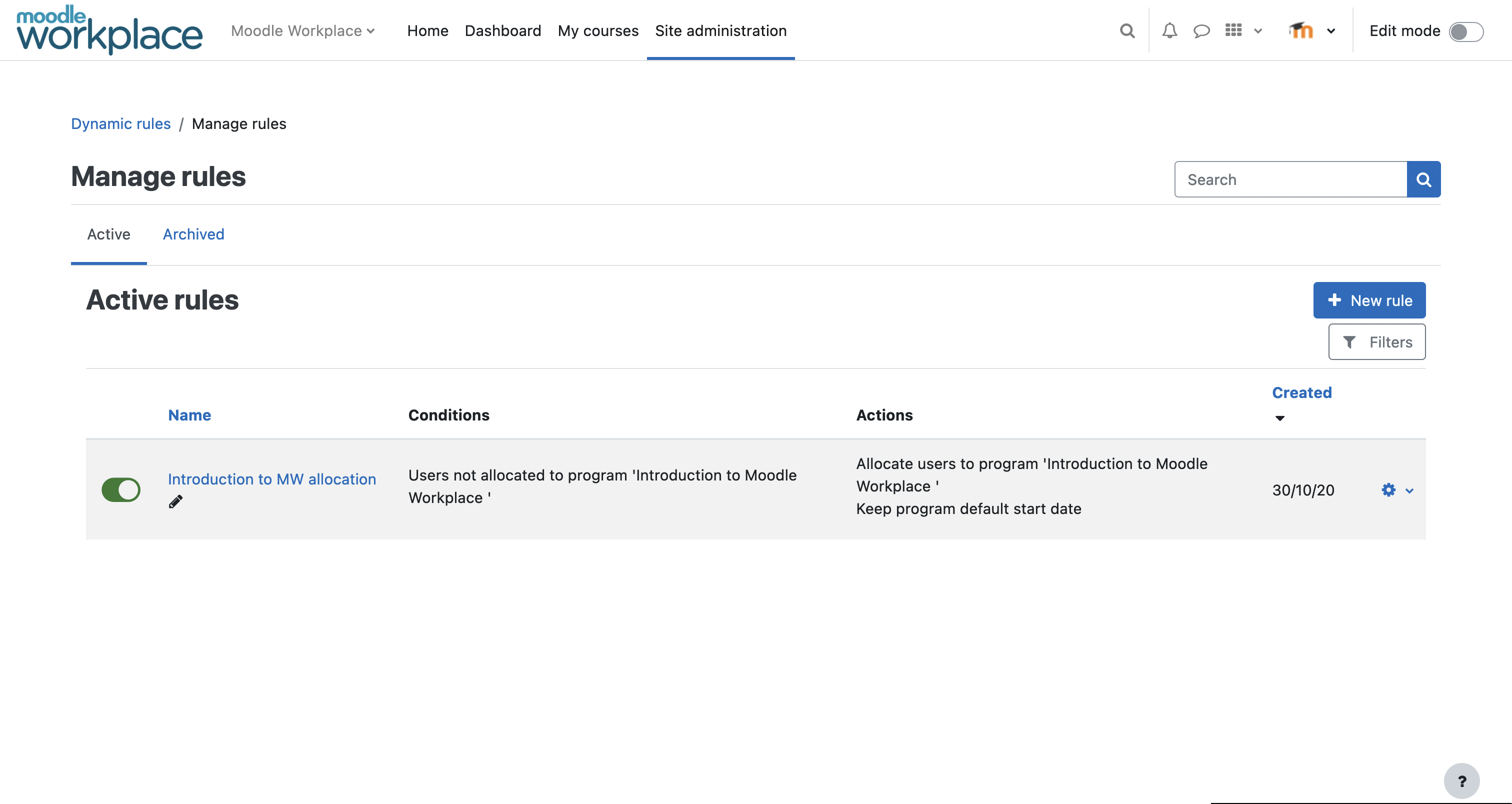Screen dimensions: 1512x804
Task: Go to Home in navigation
Action: pyautogui.click(x=428, y=30)
